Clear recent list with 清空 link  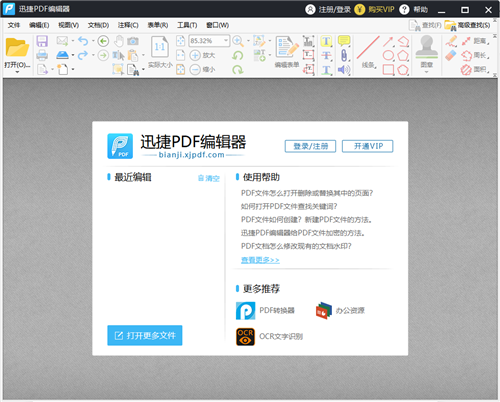(209, 178)
